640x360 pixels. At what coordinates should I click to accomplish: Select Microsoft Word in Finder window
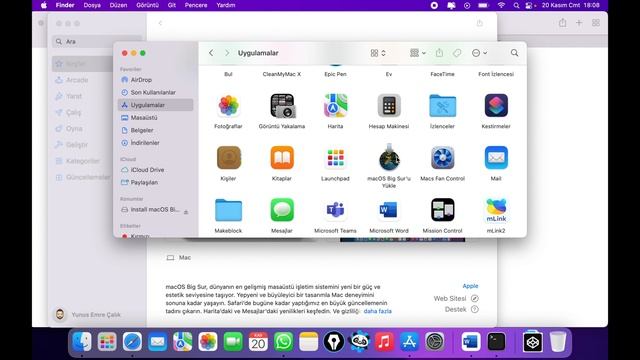tap(389, 210)
